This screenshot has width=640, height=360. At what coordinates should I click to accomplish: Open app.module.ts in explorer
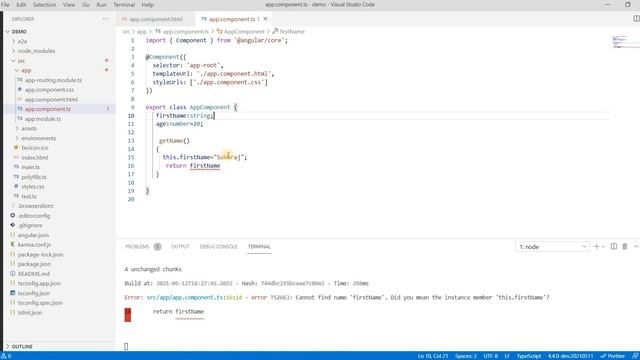pyautogui.click(x=42, y=119)
